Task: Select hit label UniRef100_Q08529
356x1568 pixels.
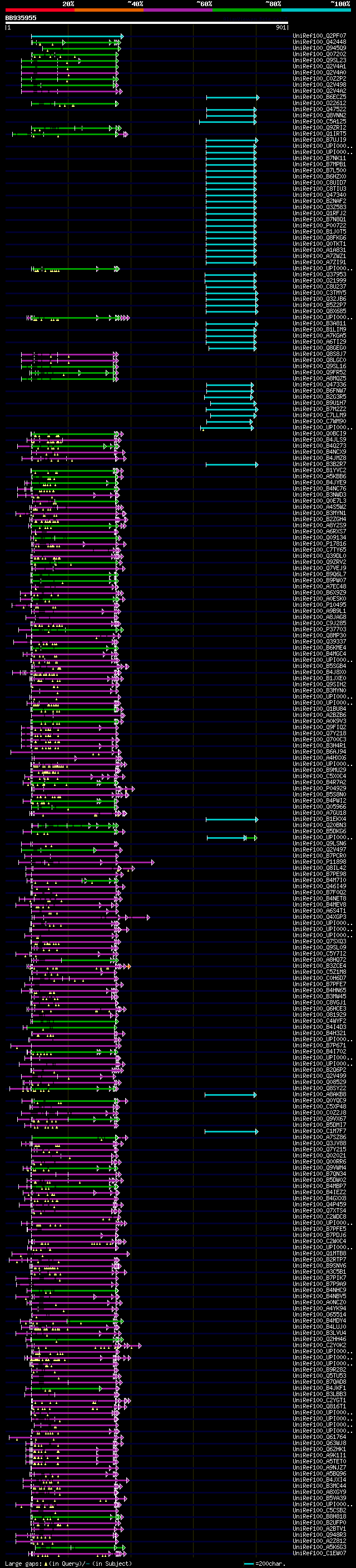Action: [319, 1082]
